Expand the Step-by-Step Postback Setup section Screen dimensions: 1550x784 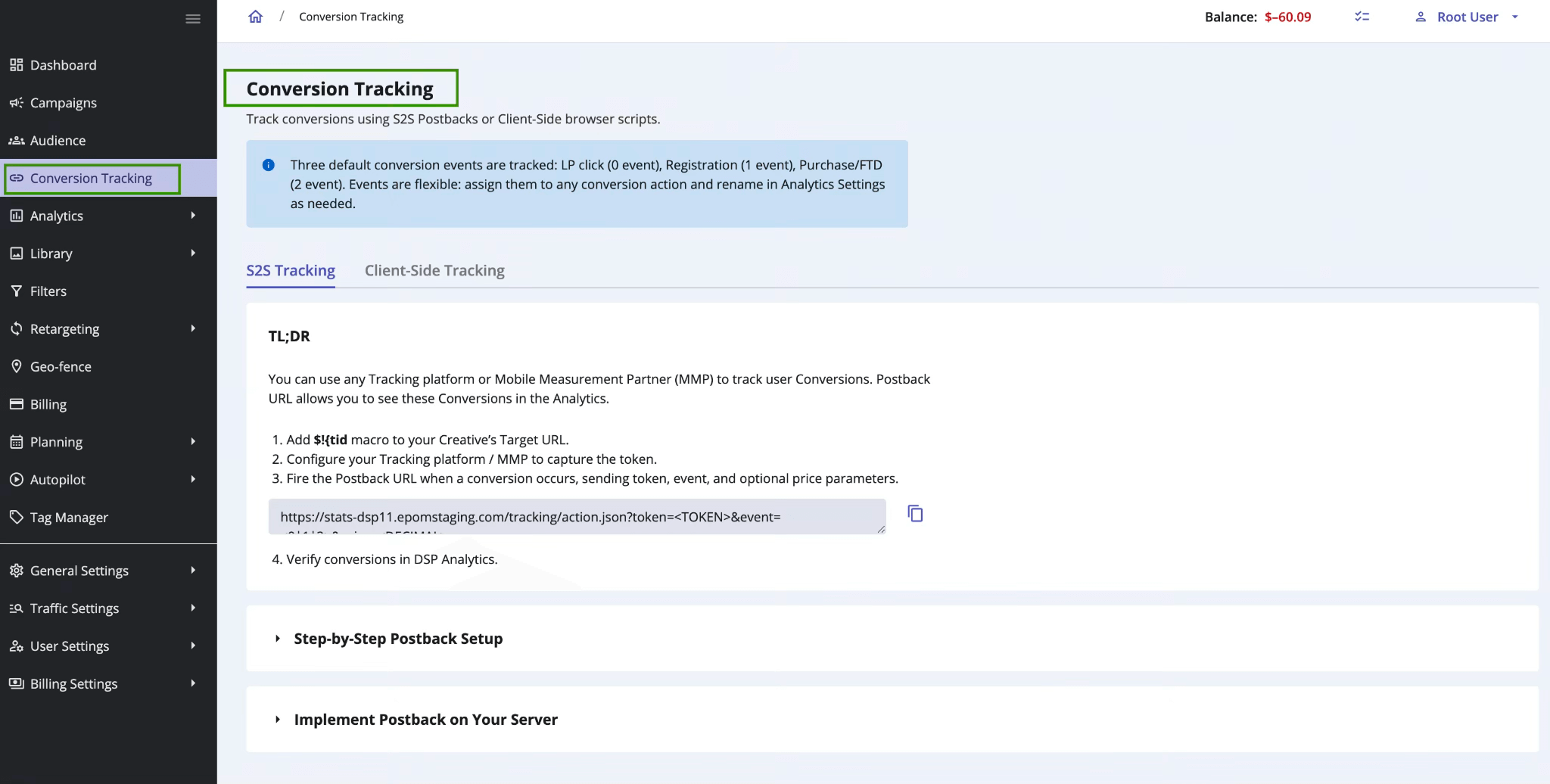point(398,638)
